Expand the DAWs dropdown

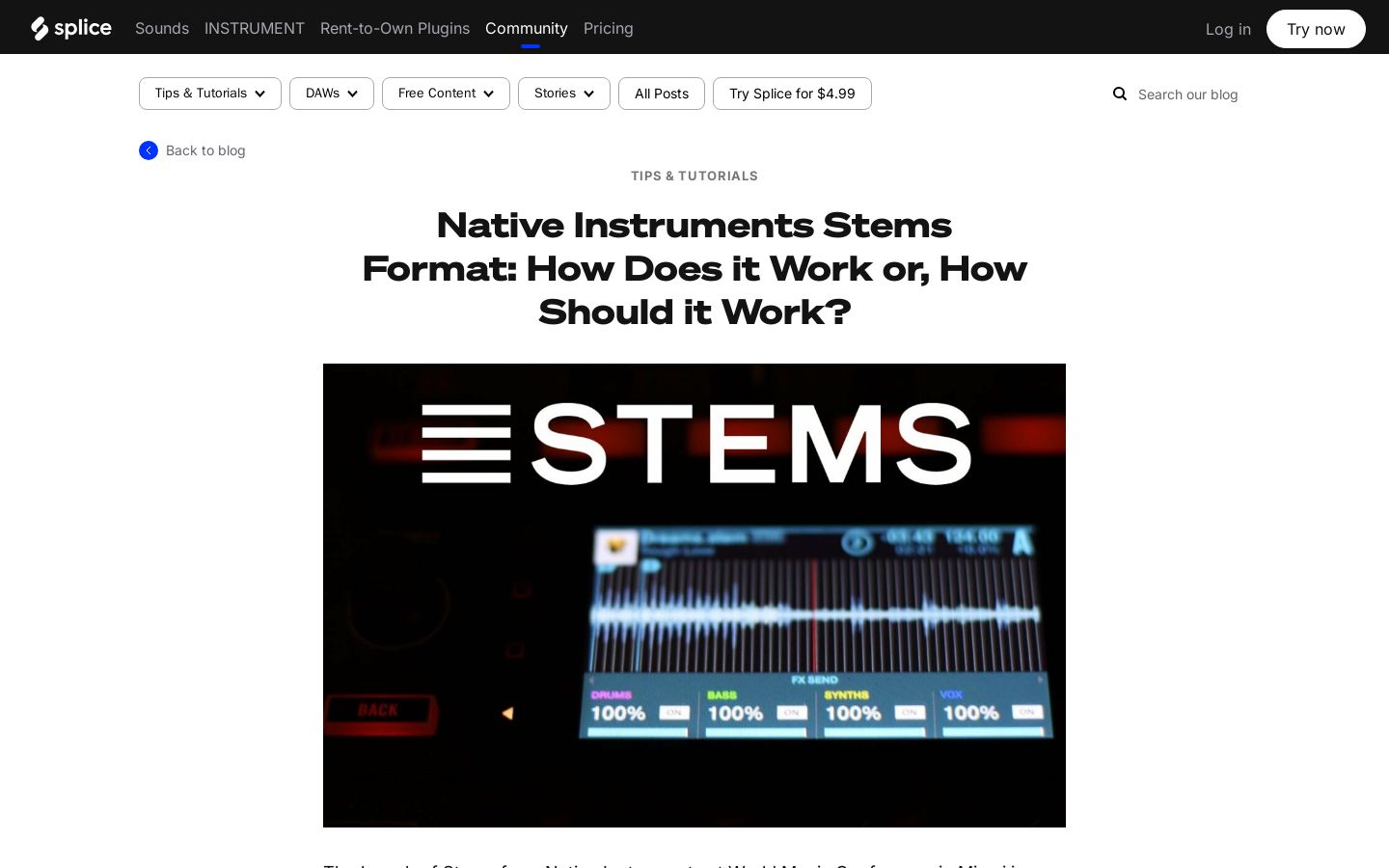click(332, 94)
